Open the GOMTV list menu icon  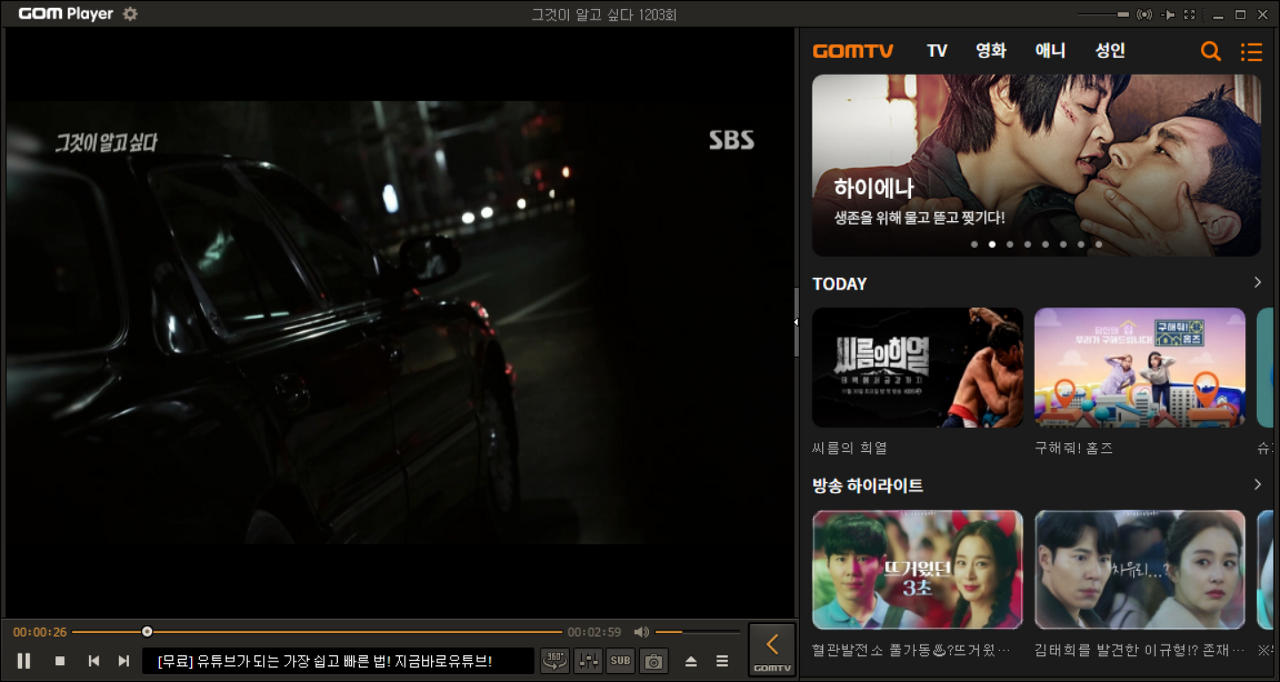click(1251, 52)
